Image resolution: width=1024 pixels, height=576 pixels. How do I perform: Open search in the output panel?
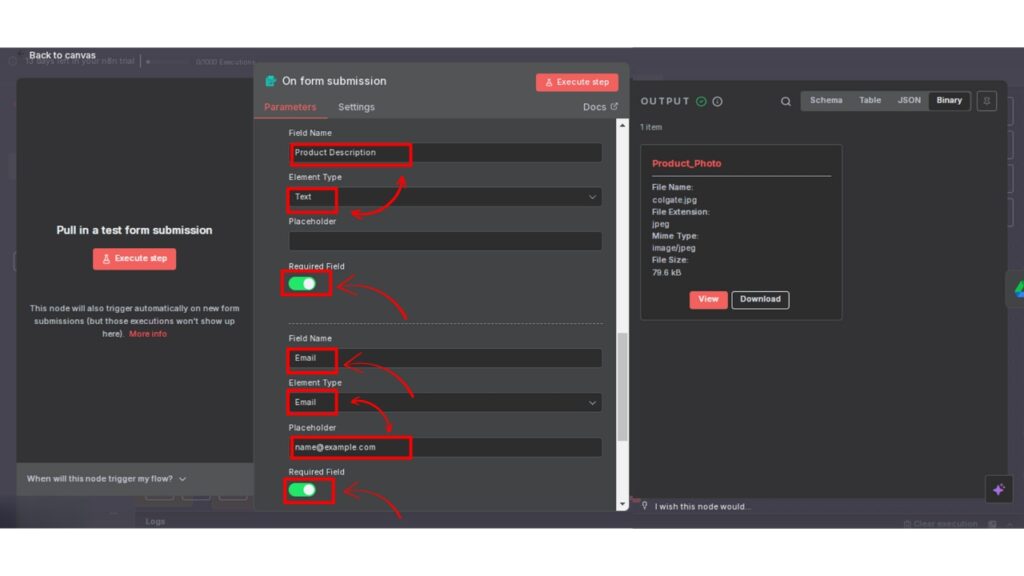786,101
